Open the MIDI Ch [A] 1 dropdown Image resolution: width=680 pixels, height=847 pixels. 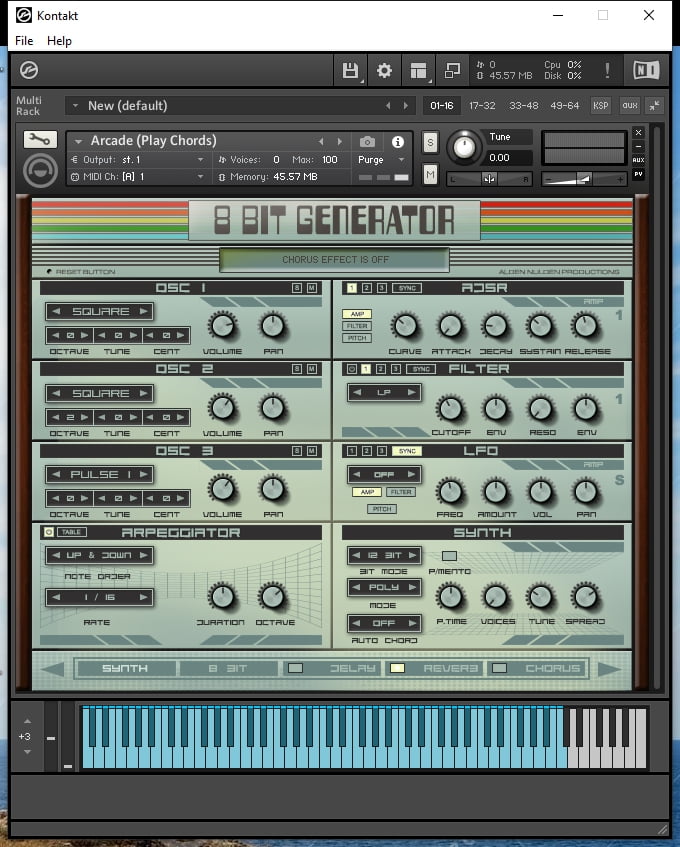(200, 177)
